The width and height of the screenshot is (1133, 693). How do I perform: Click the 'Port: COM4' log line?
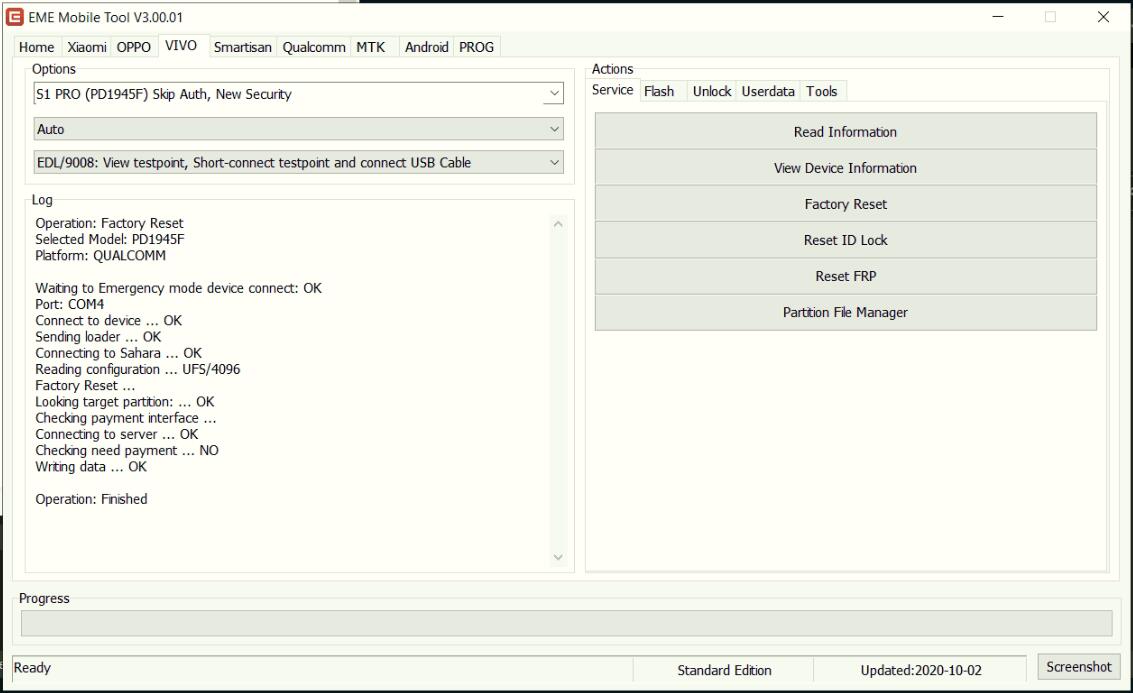pyautogui.click(x=69, y=304)
